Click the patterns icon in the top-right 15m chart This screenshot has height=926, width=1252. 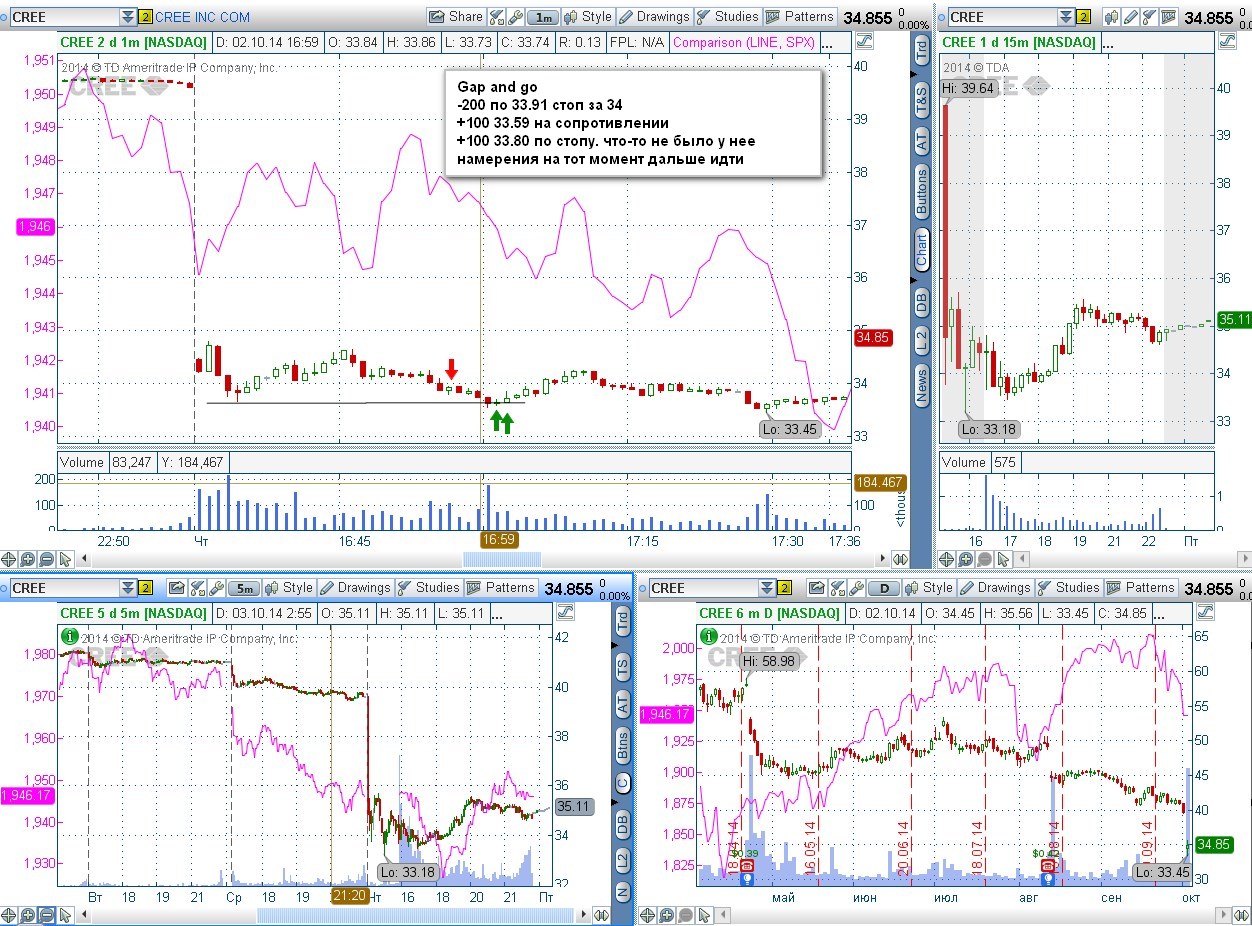click(x=1167, y=17)
